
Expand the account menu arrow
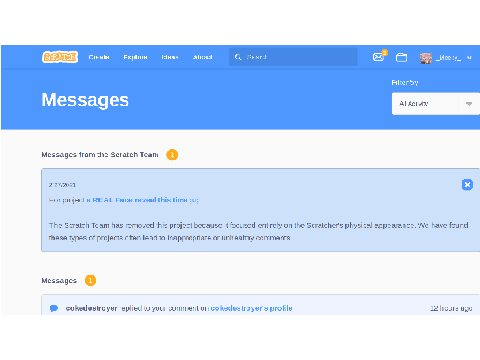pos(469,58)
